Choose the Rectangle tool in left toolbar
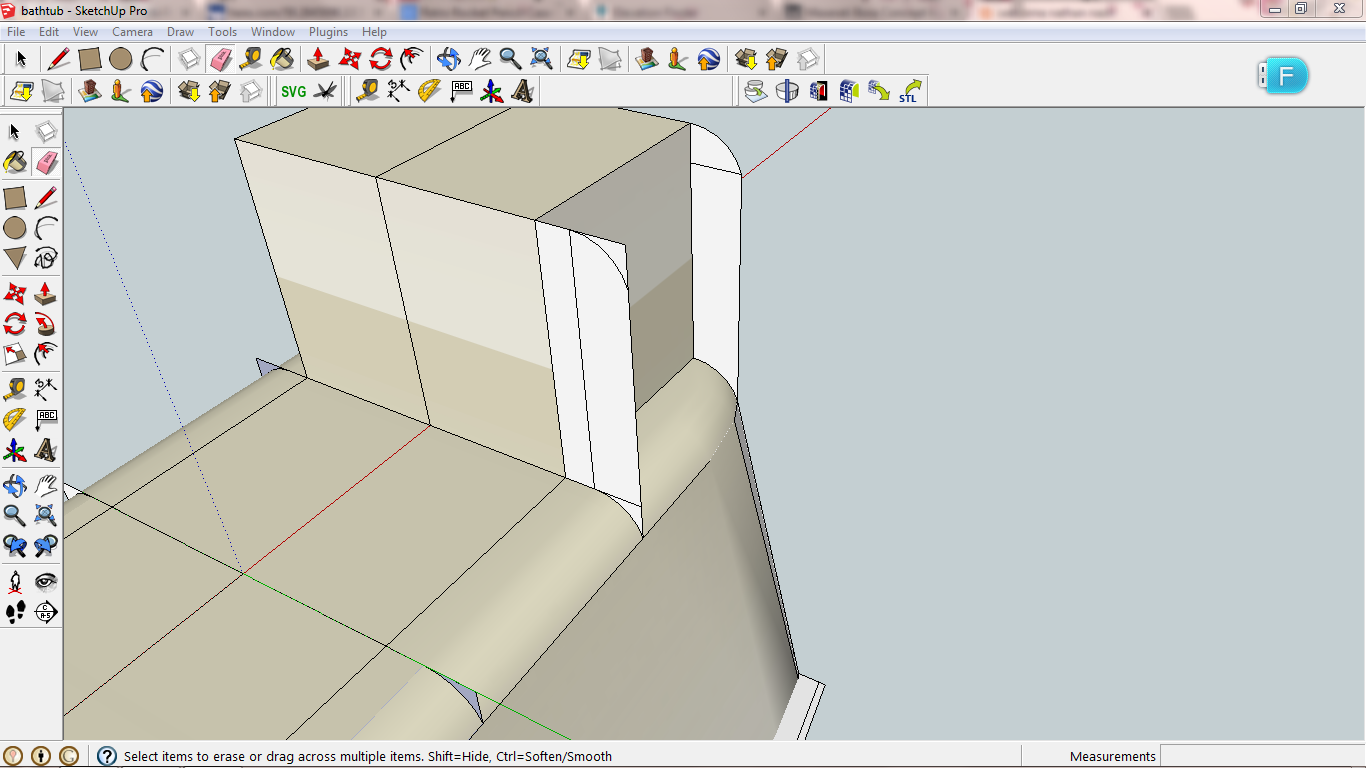This screenshot has height=768, width=1366. (15, 198)
